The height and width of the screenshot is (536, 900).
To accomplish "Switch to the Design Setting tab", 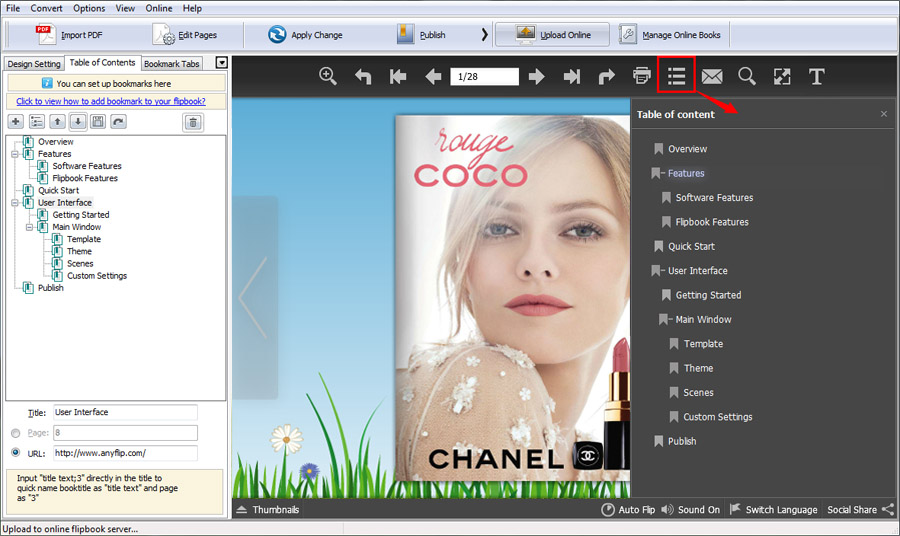I will [x=34, y=64].
